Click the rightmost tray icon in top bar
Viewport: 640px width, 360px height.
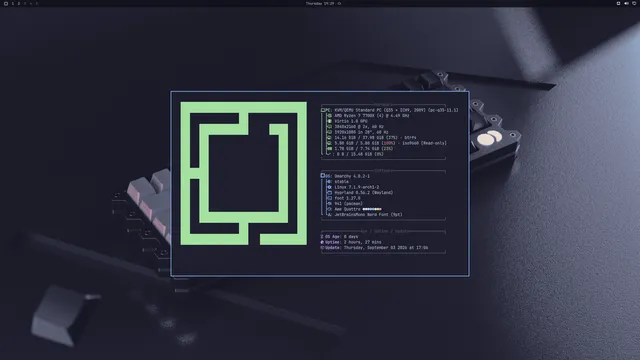click(634, 3)
